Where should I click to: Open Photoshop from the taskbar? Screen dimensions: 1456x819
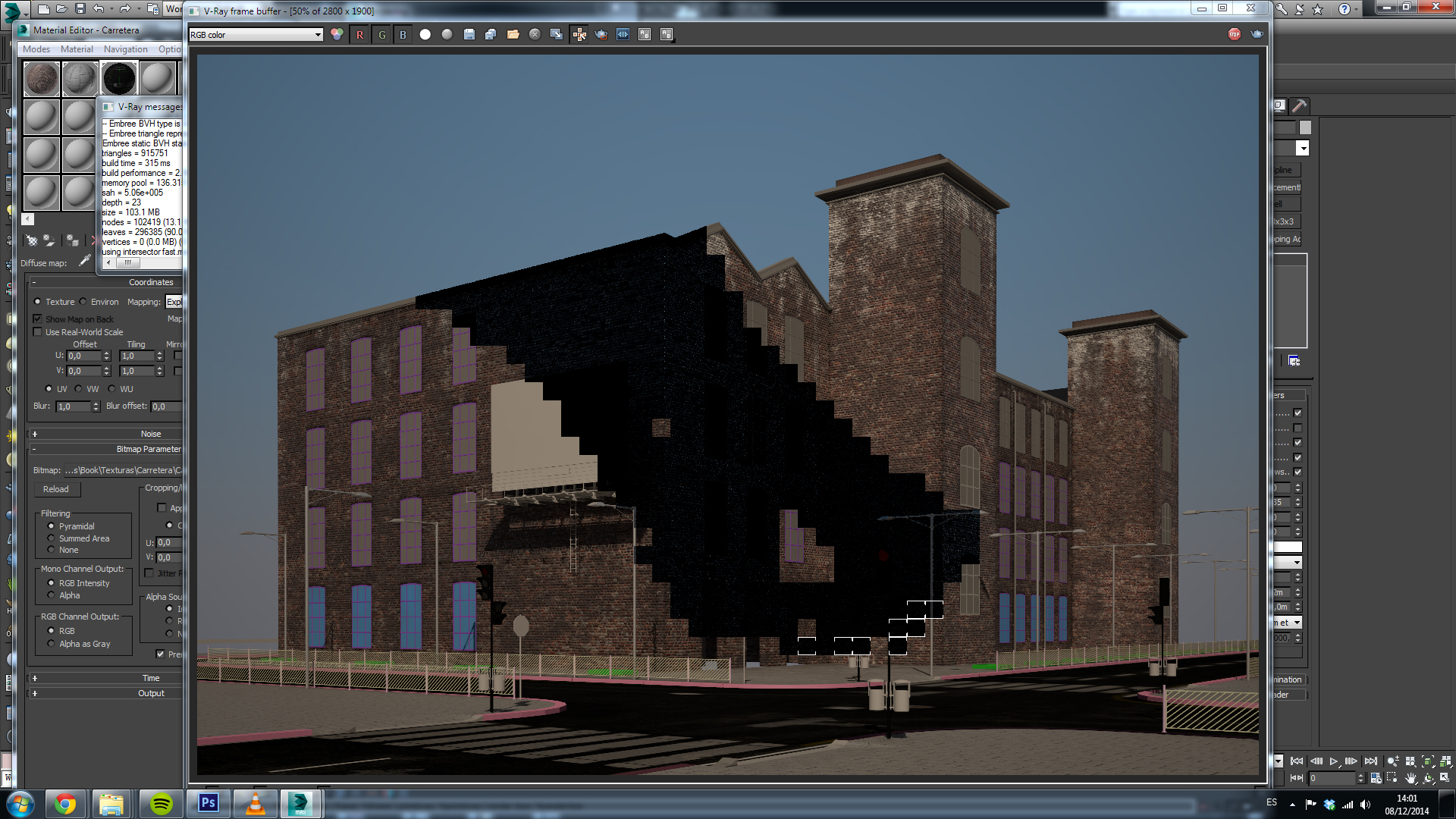(209, 803)
